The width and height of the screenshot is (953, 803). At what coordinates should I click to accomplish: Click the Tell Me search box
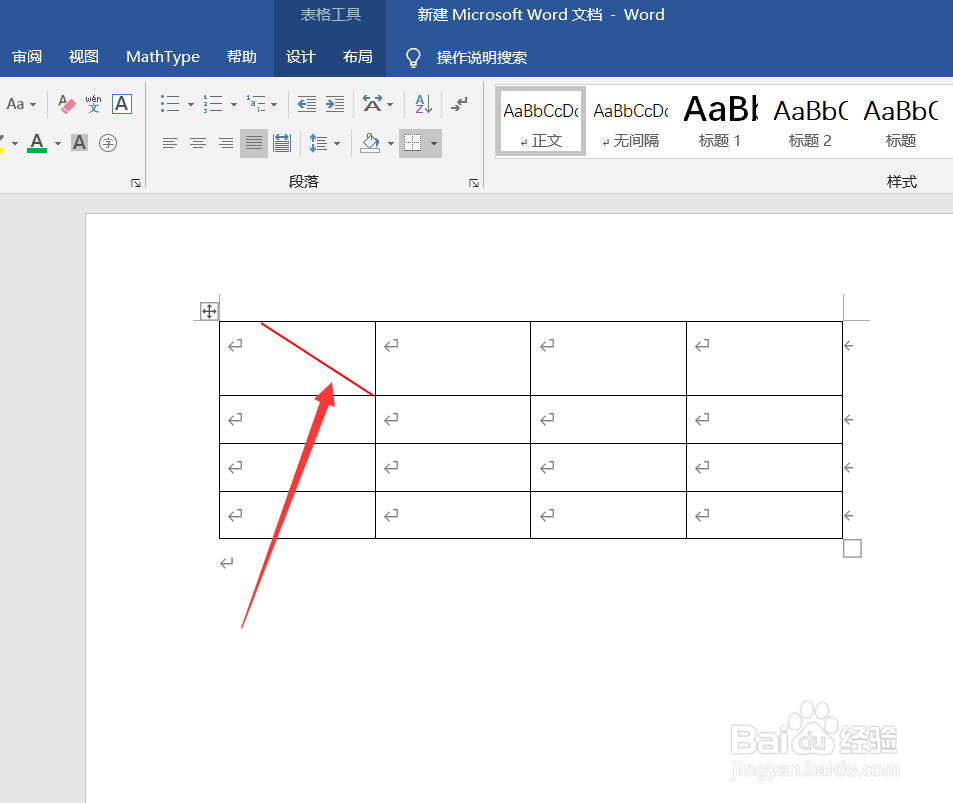481,57
